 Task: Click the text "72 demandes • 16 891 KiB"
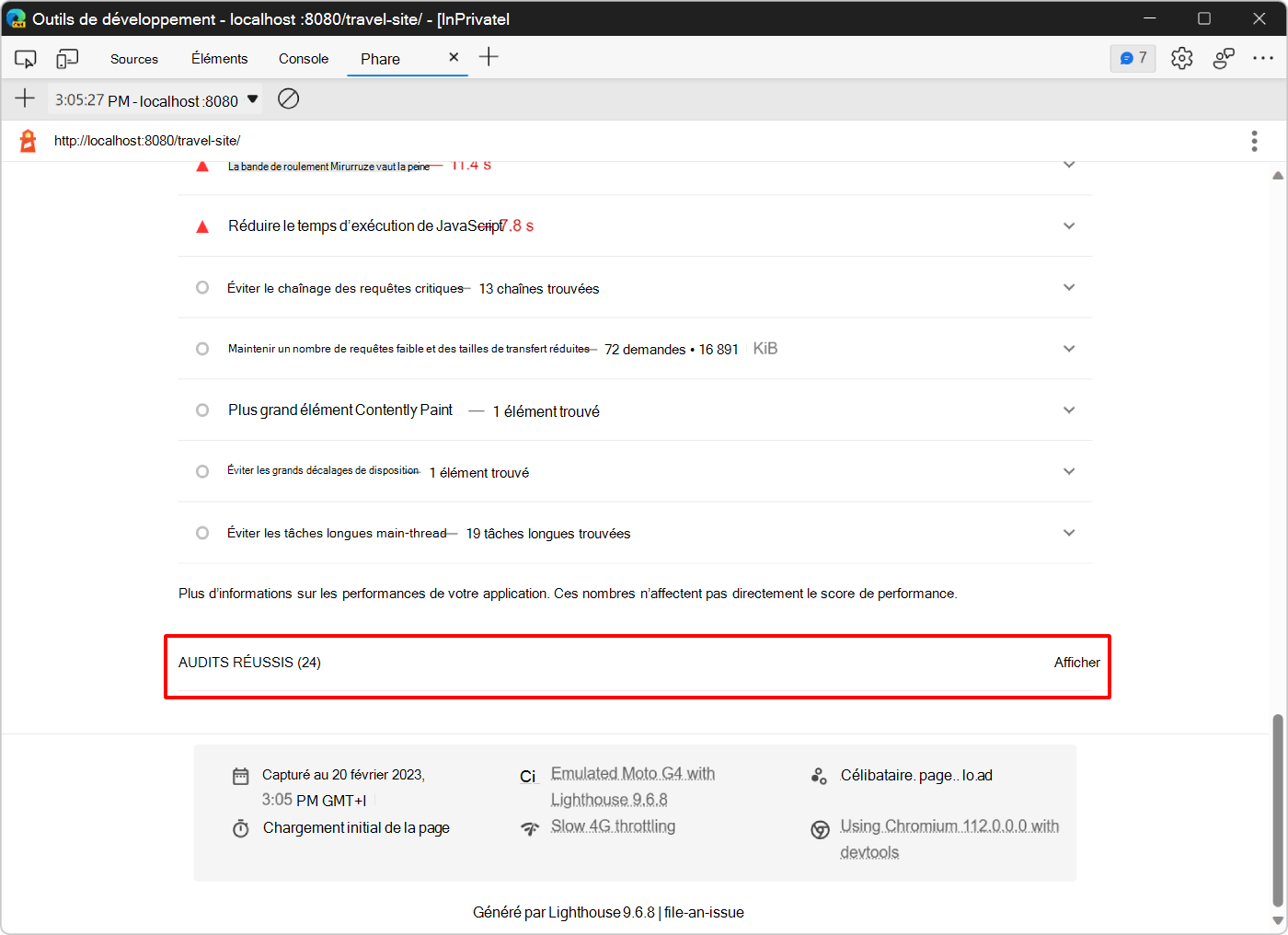(x=691, y=349)
